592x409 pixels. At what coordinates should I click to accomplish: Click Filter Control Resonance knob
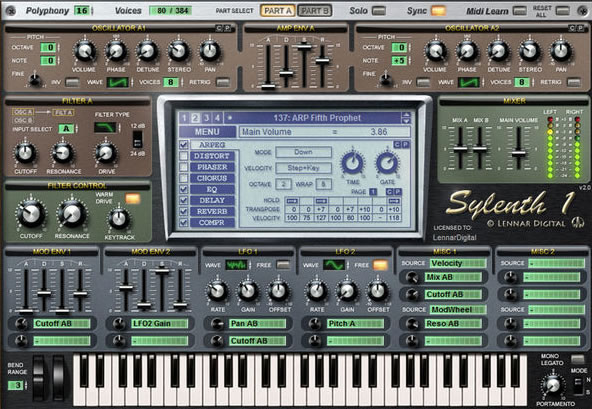72,214
